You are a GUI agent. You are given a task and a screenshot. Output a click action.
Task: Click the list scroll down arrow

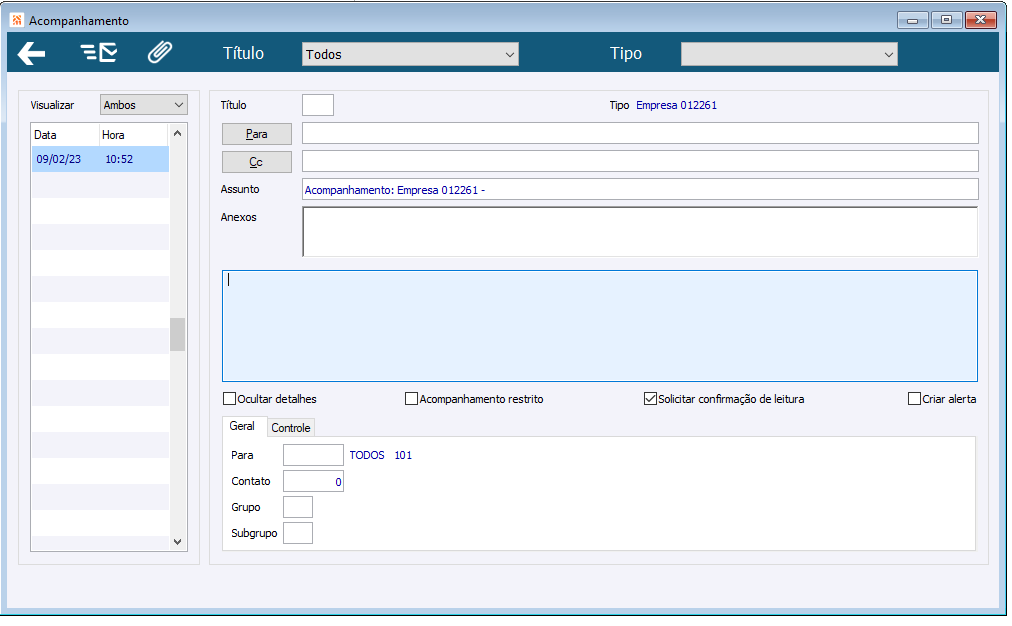(x=177, y=542)
